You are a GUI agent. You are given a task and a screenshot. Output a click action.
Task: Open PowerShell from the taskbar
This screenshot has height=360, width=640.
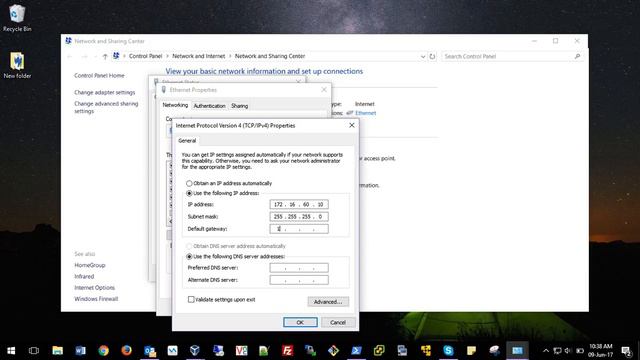click(x=356, y=351)
